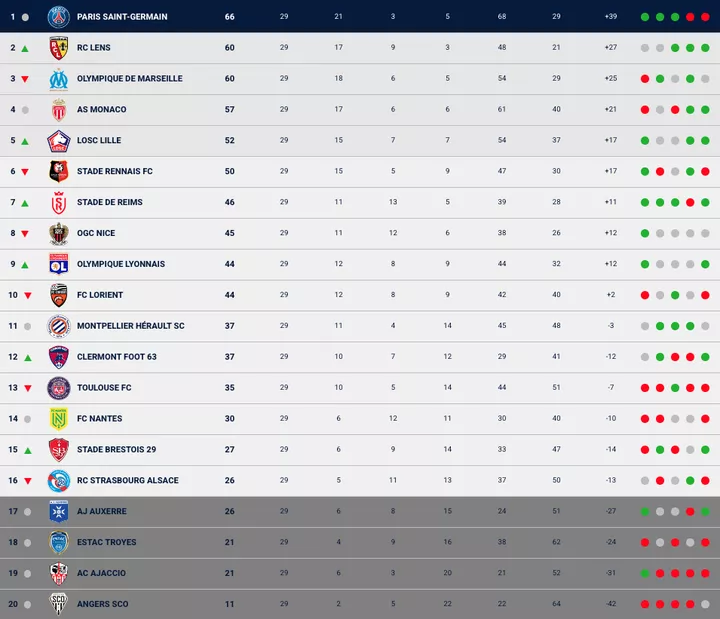Viewport: 720px width, 619px height.
Task: Click the Paris Saint-Germain club crest
Action: [x=58, y=17]
